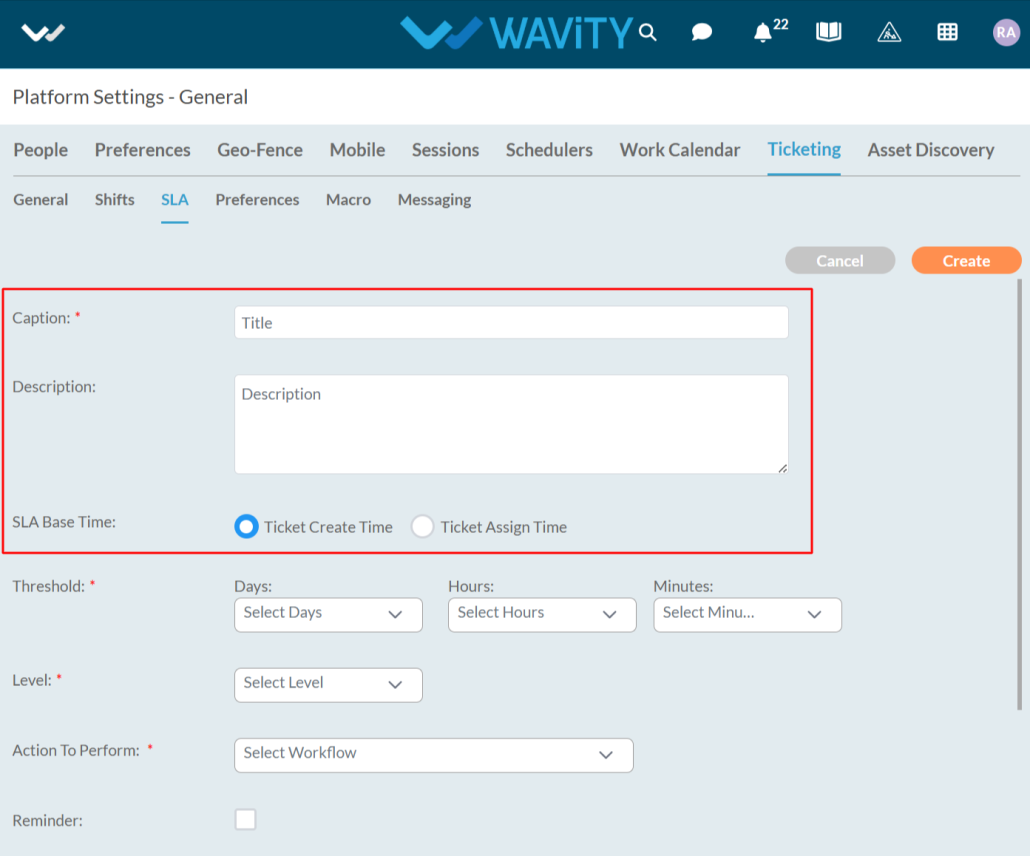Click the orange Create button
The width and height of the screenshot is (1030, 856).
coord(966,261)
